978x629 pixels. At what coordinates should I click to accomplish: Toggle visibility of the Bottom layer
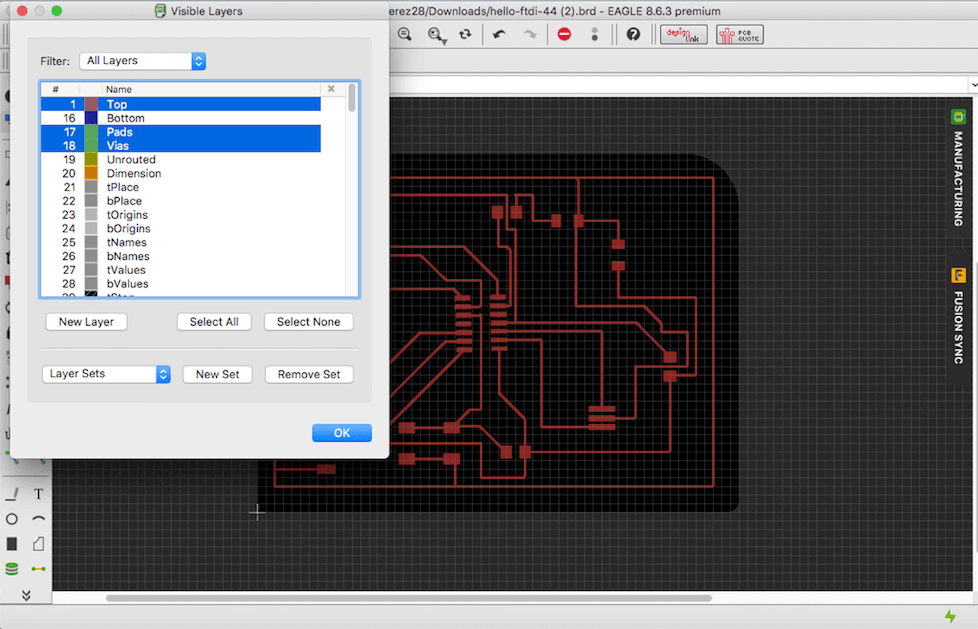pos(125,118)
